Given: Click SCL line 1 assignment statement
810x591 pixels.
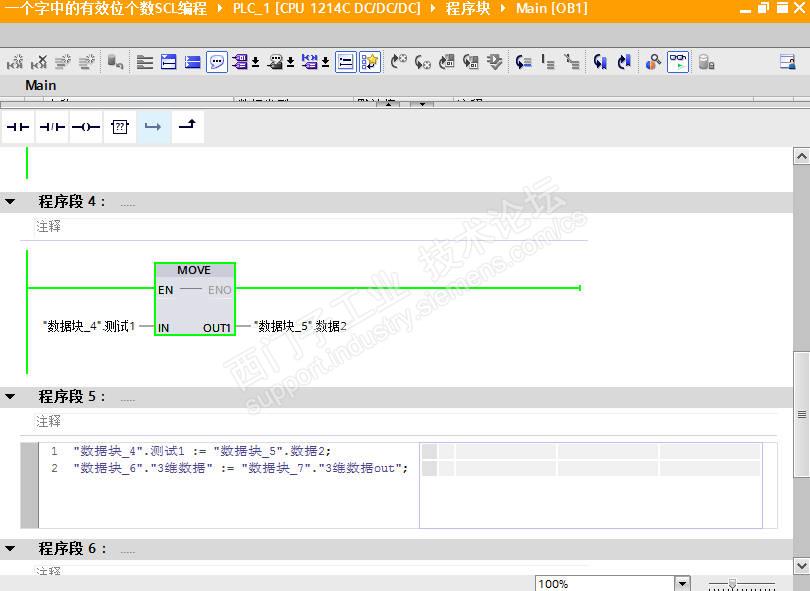Looking at the screenshot, I should [x=202, y=452].
